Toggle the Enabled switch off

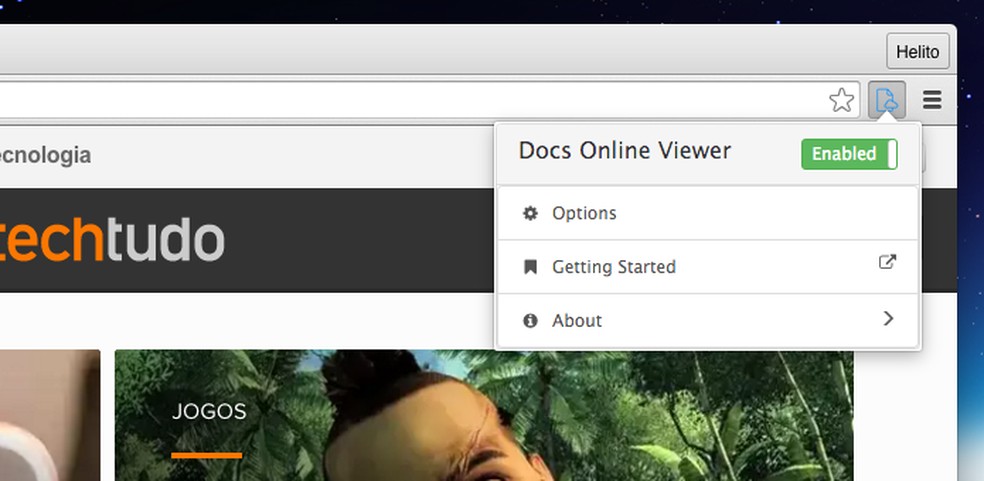[x=849, y=154]
